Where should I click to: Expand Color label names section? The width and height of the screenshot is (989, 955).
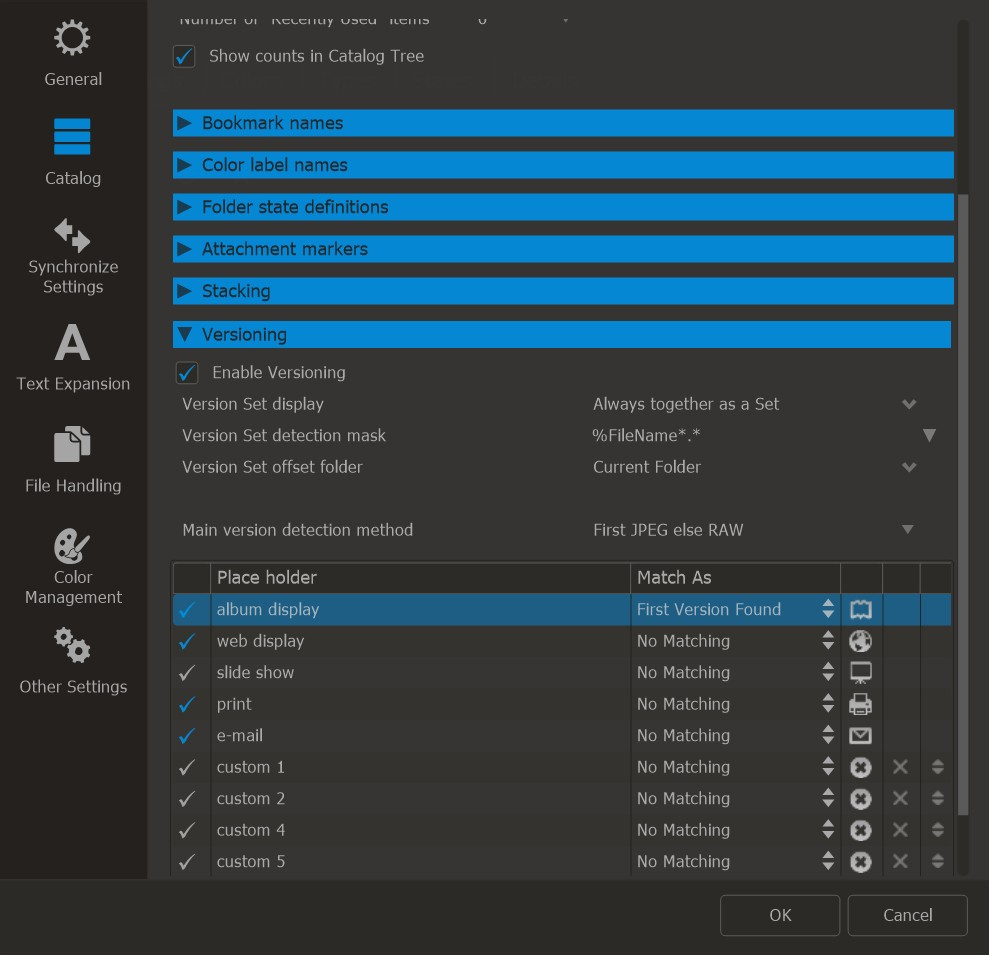pos(563,165)
